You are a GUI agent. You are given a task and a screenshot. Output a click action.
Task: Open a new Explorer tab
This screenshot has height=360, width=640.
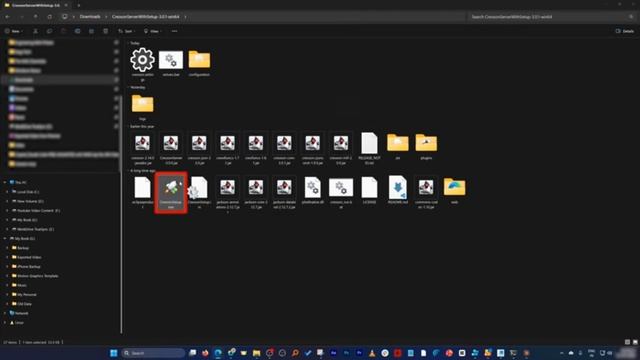pos(79,5)
